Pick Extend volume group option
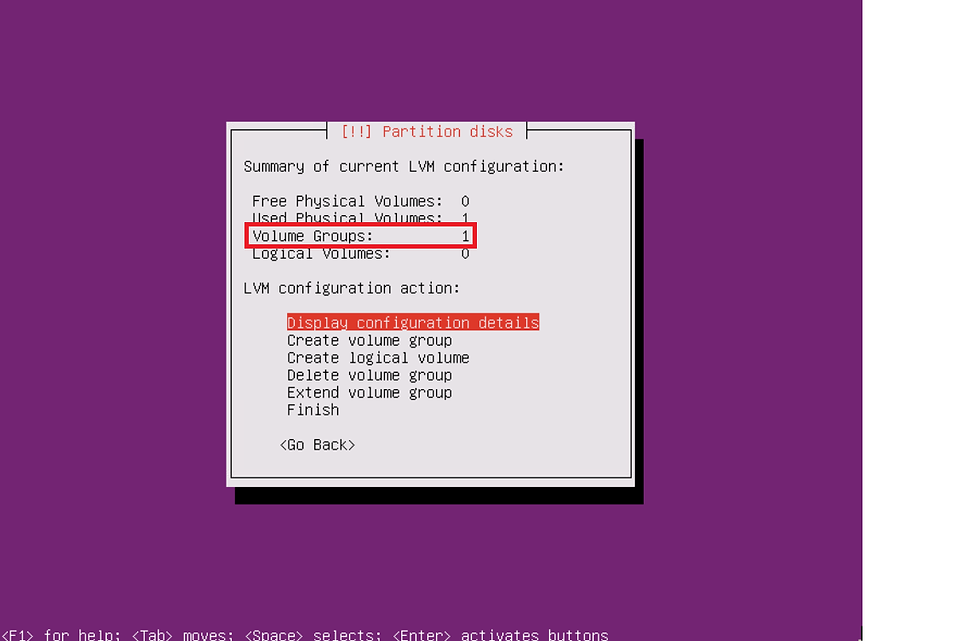This screenshot has width=980, height=641. pyautogui.click(x=369, y=393)
